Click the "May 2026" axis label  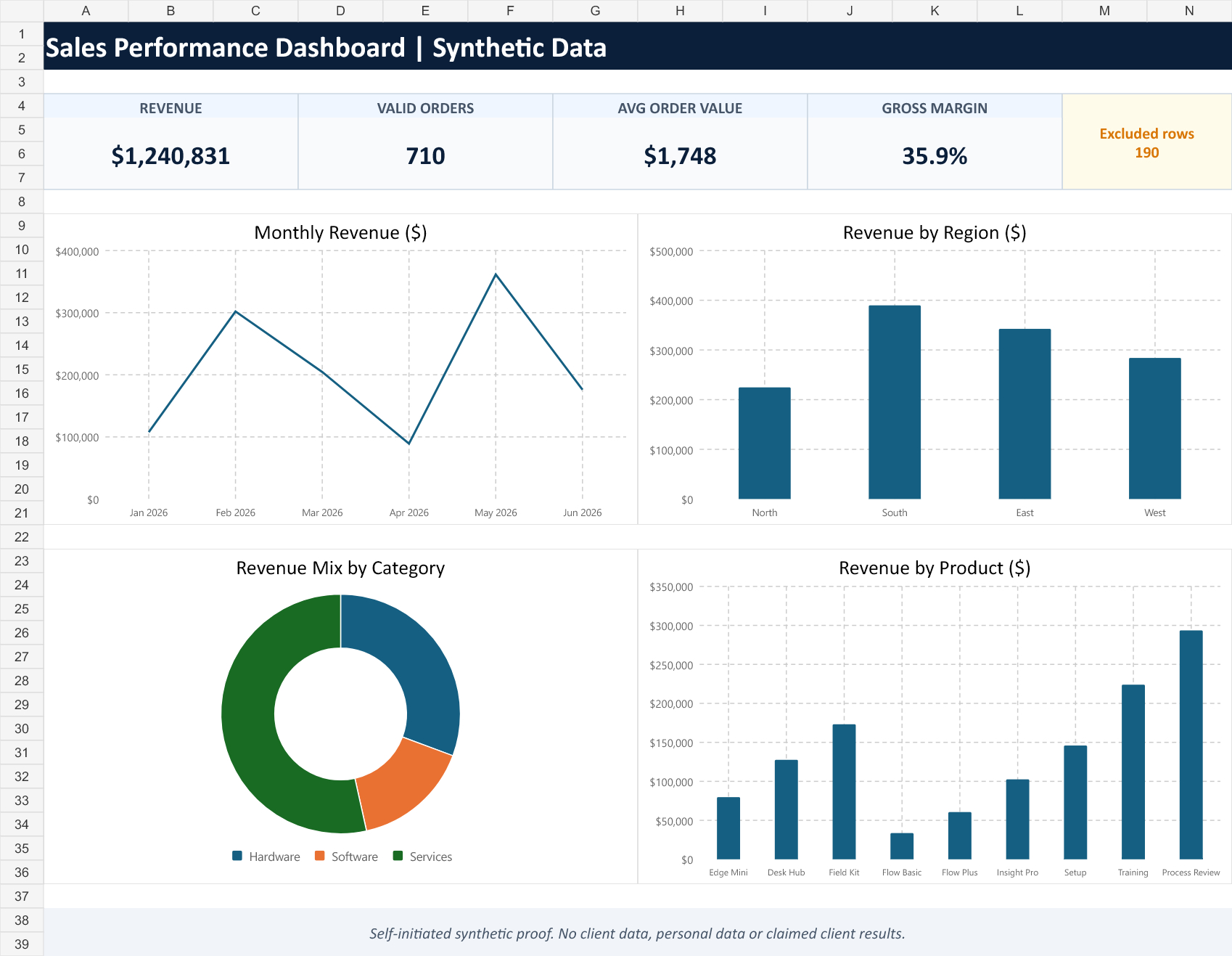(x=496, y=512)
